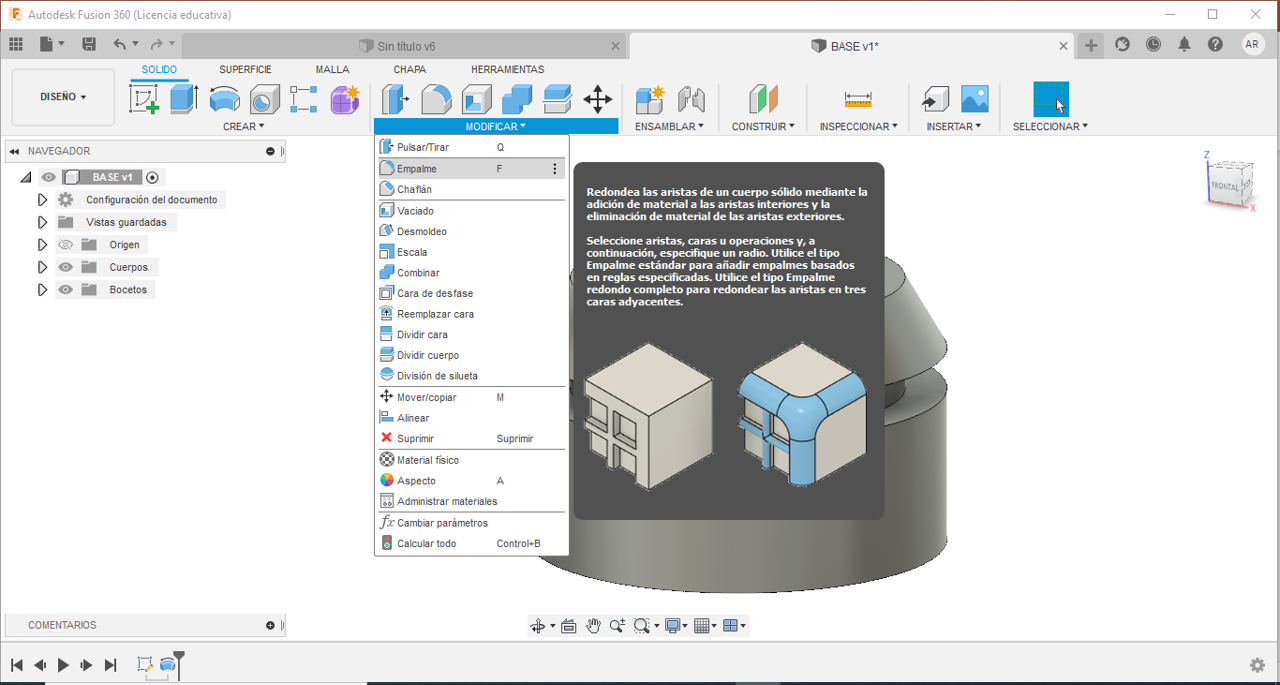Click the Save disk icon
The width and height of the screenshot is (1280, 685).
click(x=89, y=44)
